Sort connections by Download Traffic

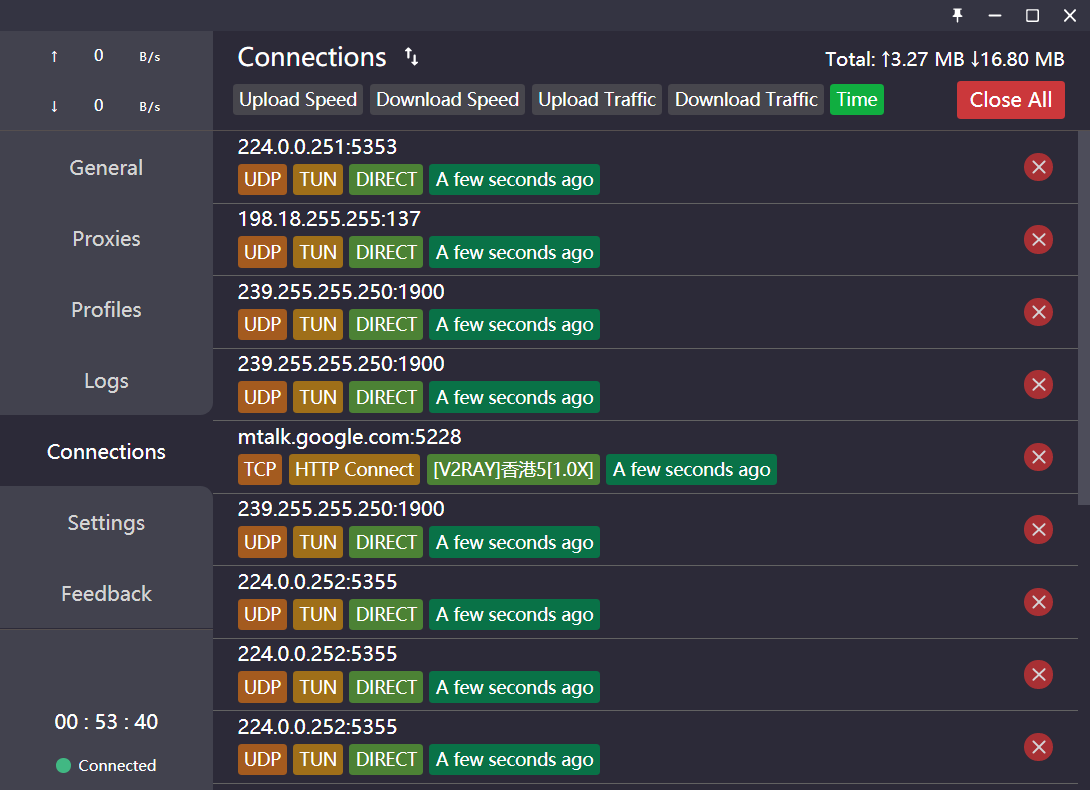pyautogui.click(x=746, y=100)
